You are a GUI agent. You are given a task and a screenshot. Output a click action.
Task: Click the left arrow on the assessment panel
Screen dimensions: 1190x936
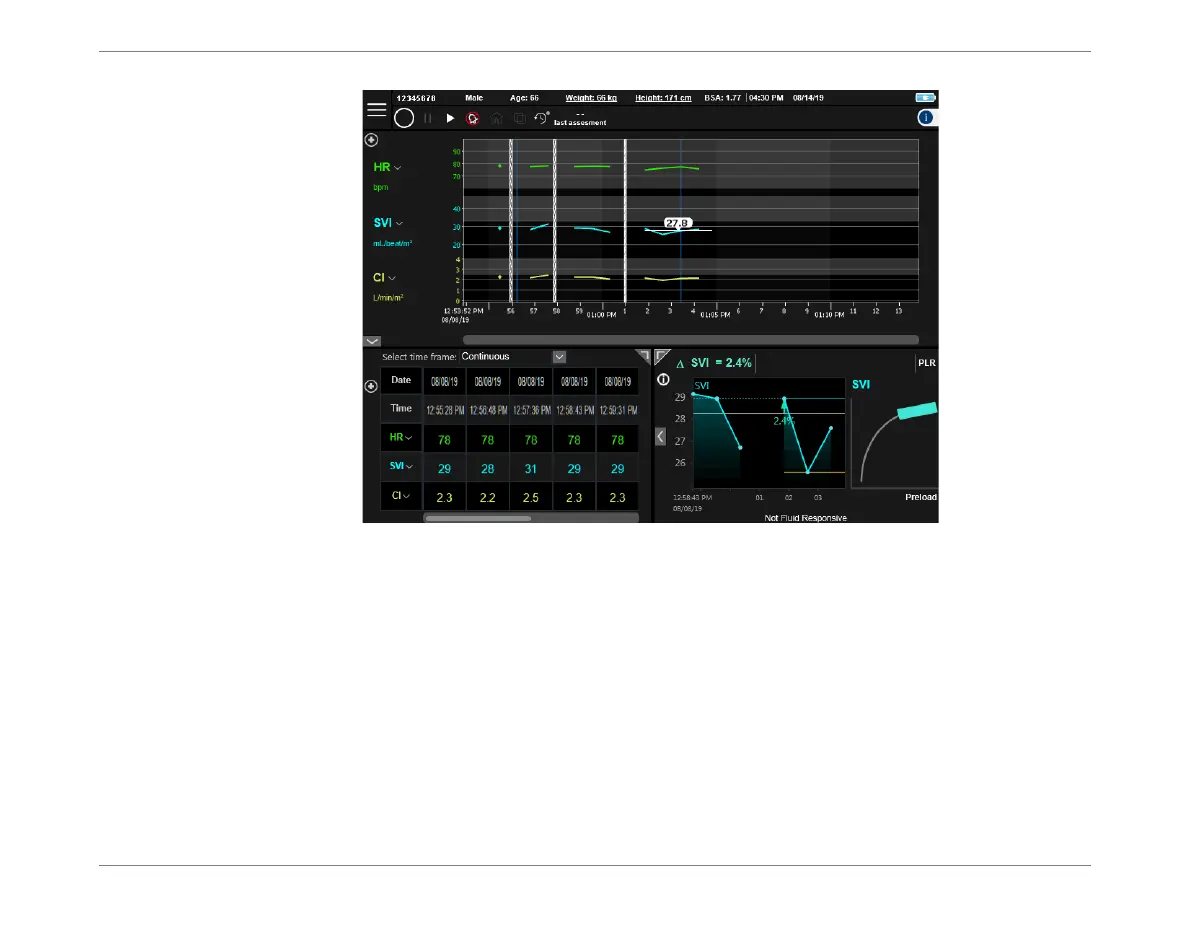click(660, 436)
